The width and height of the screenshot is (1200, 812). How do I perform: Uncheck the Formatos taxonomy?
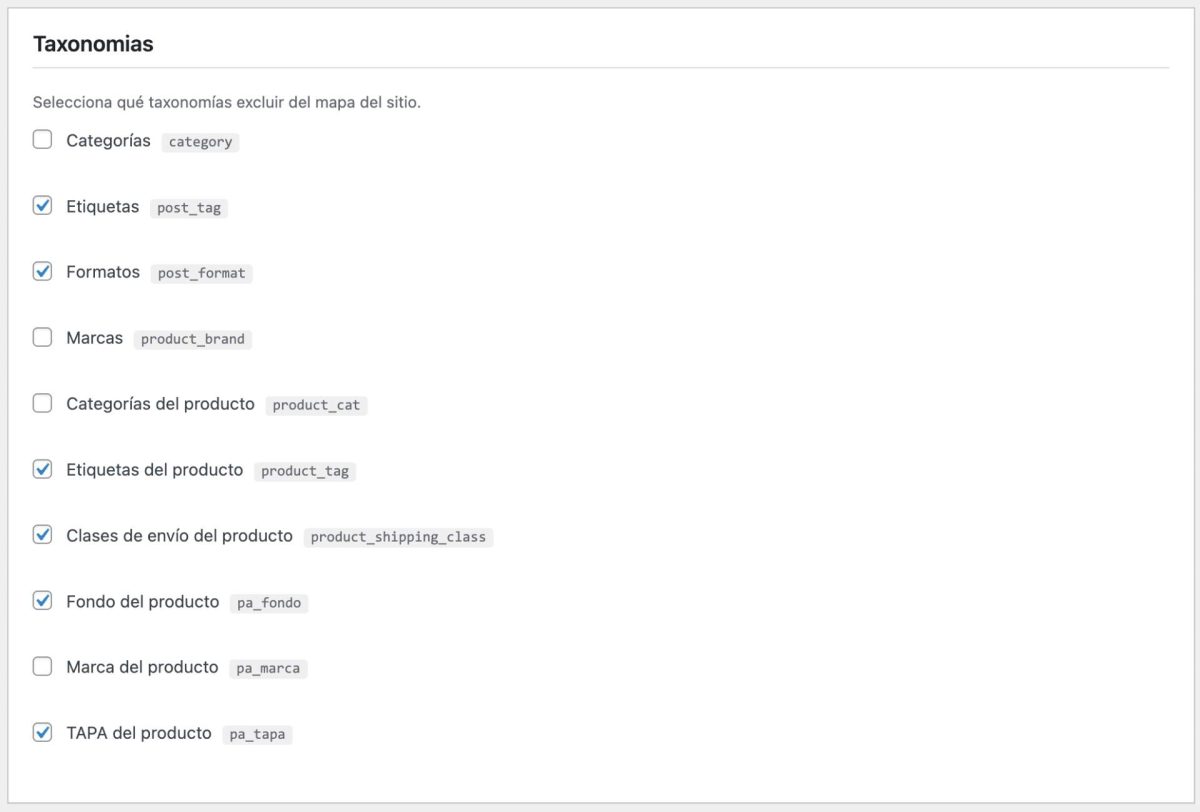(x=42, y=271)
